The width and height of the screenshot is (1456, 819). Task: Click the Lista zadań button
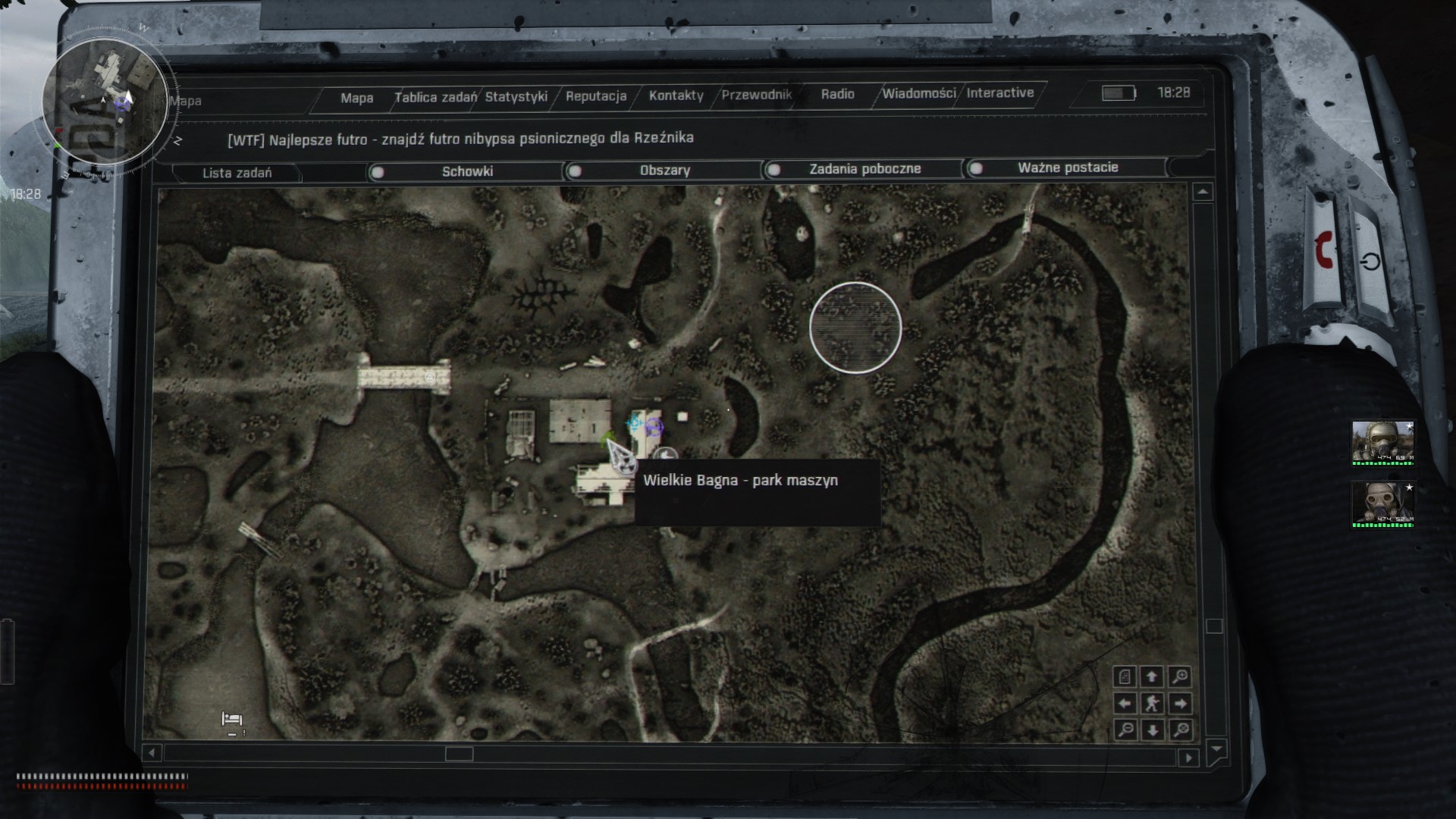tap(237, 173)
